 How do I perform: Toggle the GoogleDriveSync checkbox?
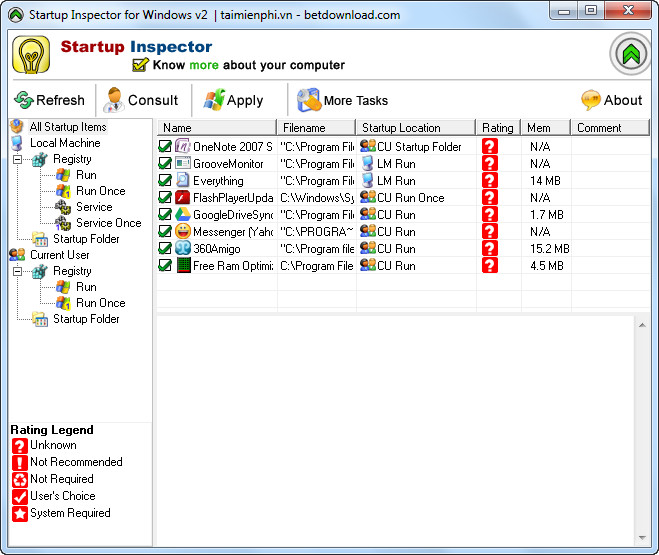[x=165, y=214]
